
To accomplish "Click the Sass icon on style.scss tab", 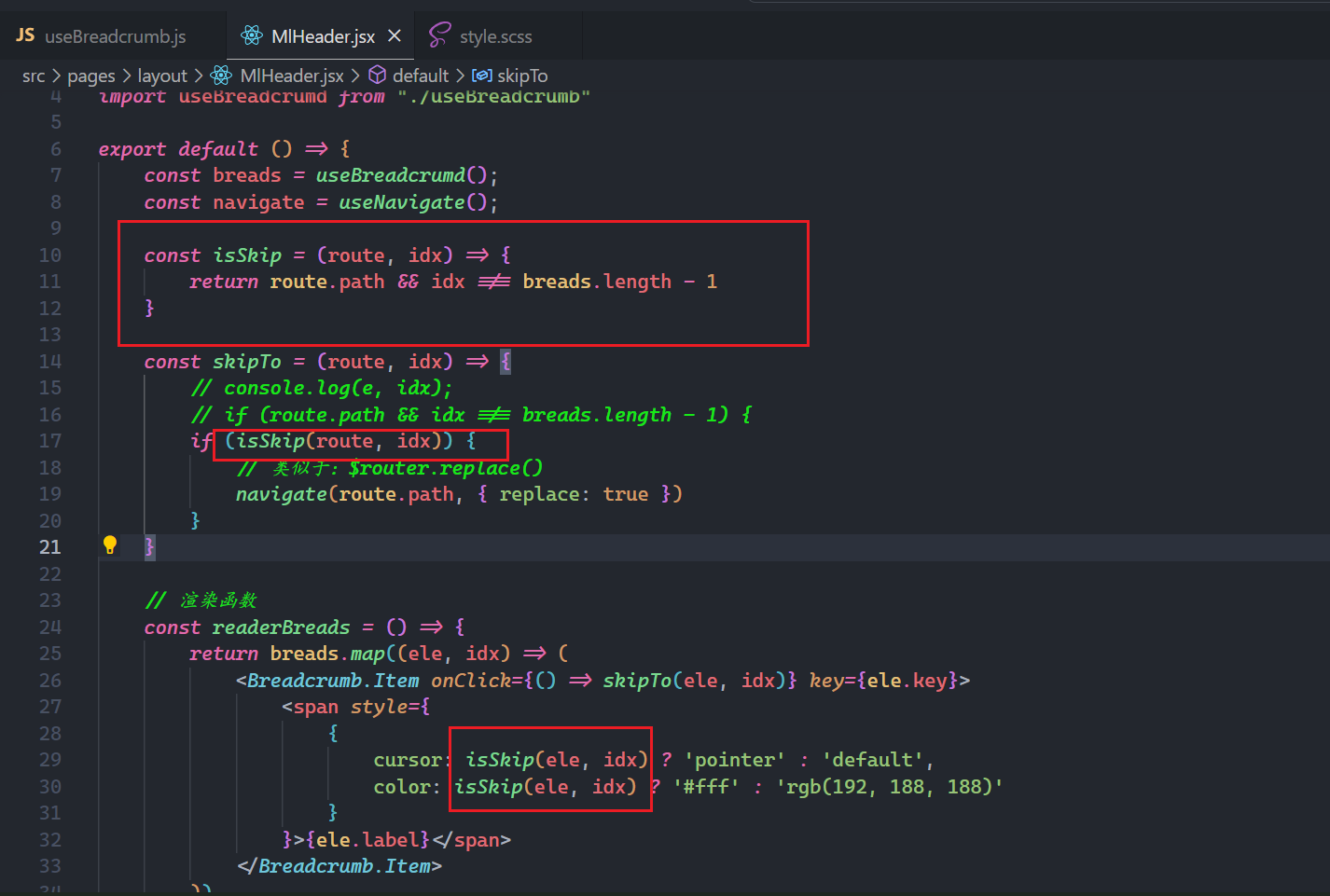I will 439,35.
